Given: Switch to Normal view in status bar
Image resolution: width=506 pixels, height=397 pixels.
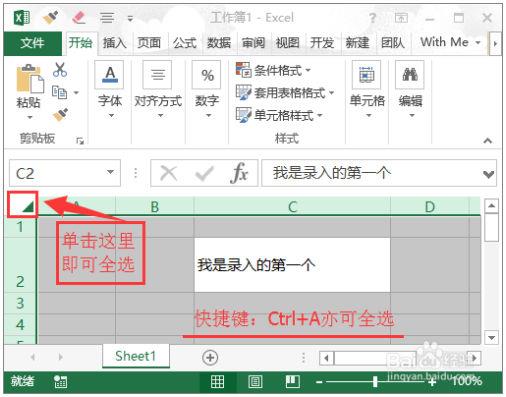Looking at the screenshot, I should [217, 381].
